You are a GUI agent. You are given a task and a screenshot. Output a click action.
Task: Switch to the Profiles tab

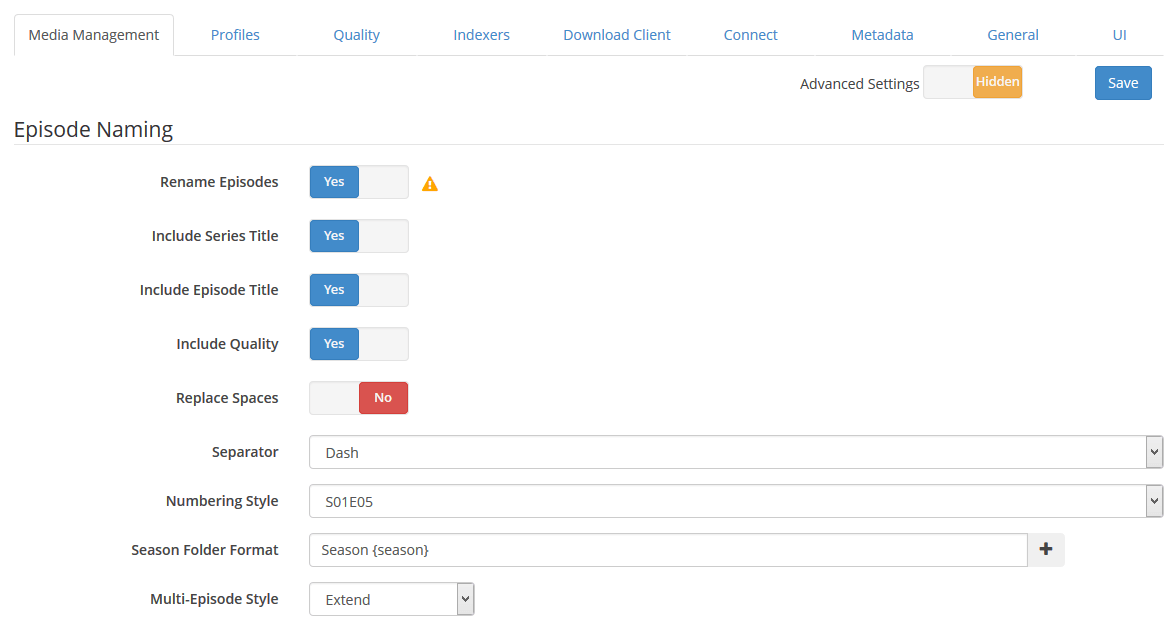235,35
